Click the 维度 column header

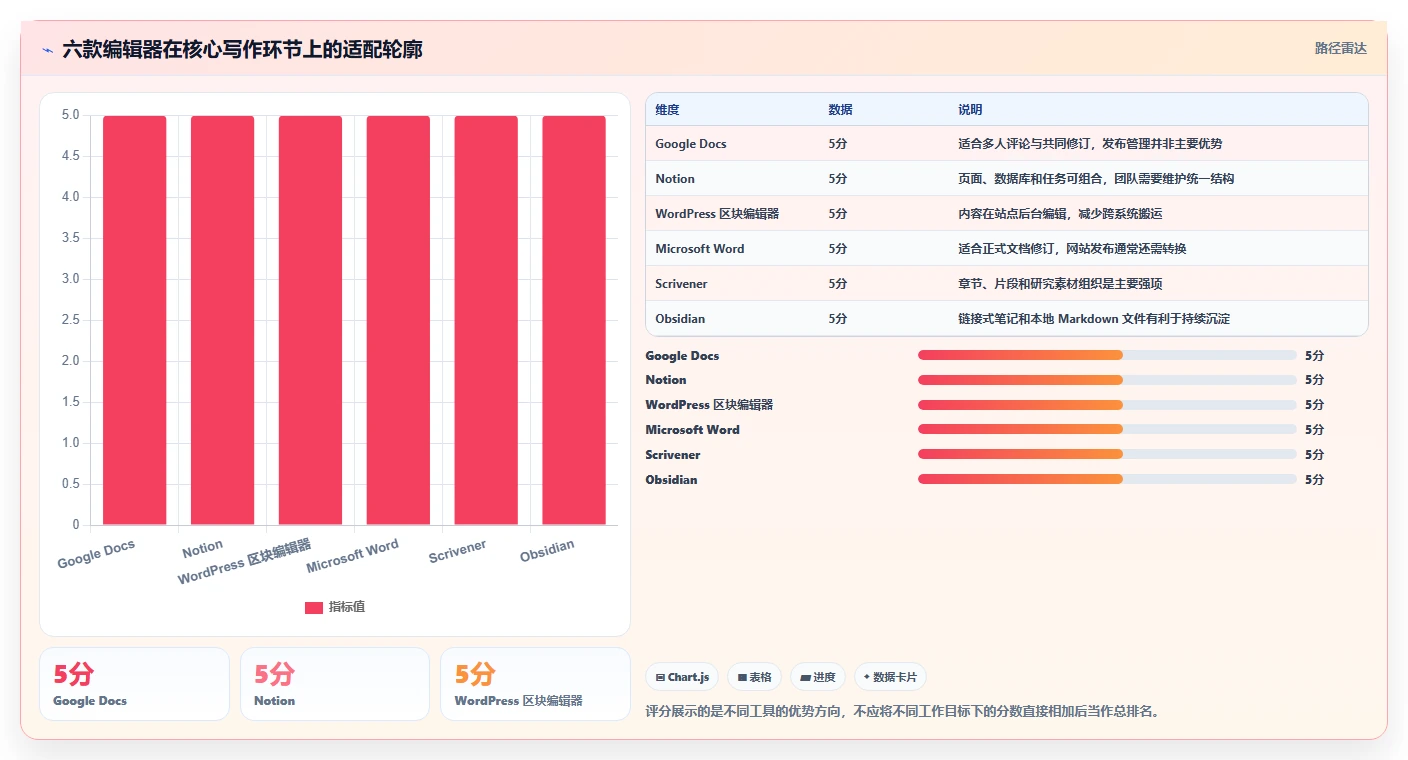(667, 110)
